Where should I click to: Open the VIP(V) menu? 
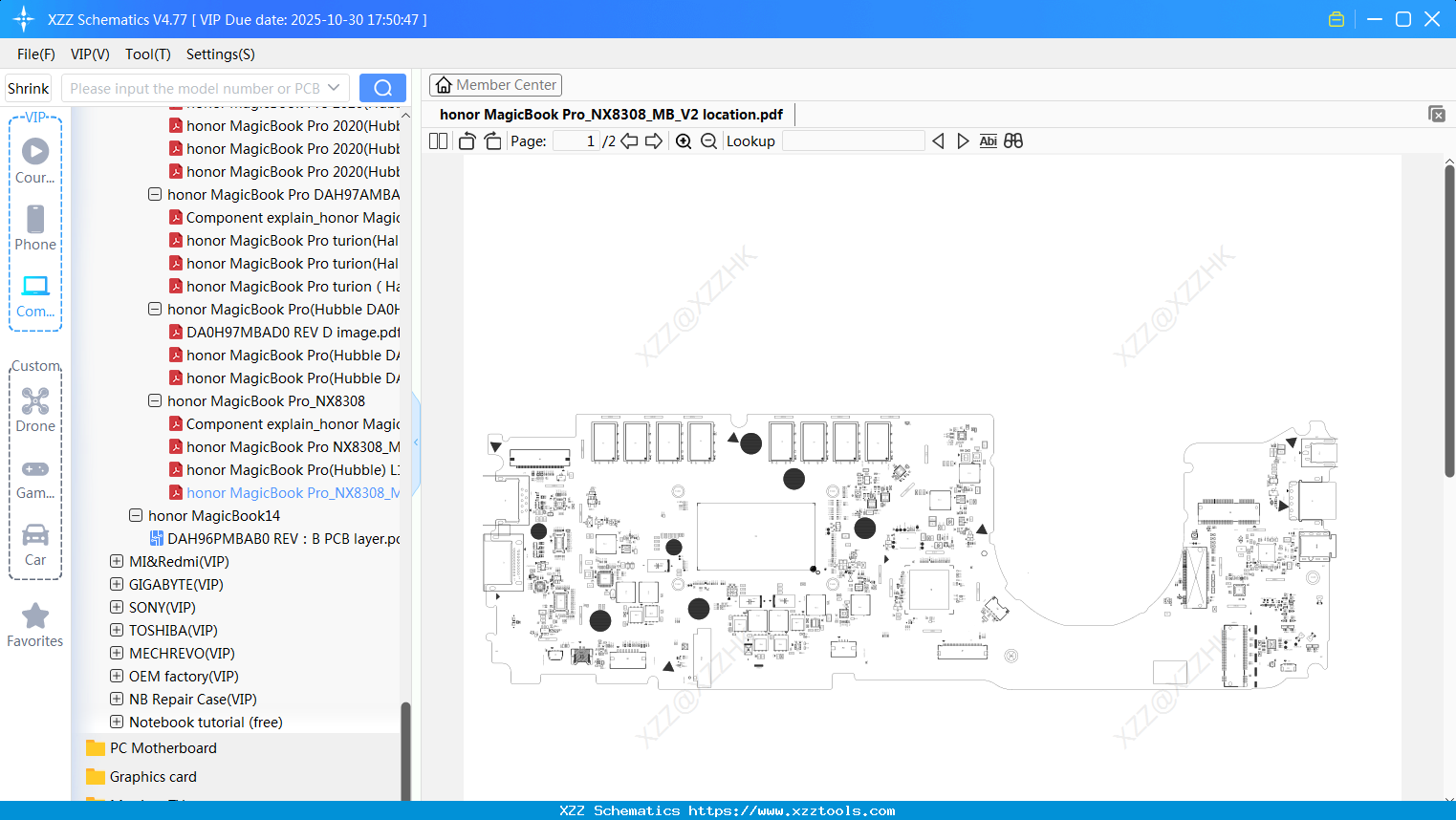[x=90, y=54]
